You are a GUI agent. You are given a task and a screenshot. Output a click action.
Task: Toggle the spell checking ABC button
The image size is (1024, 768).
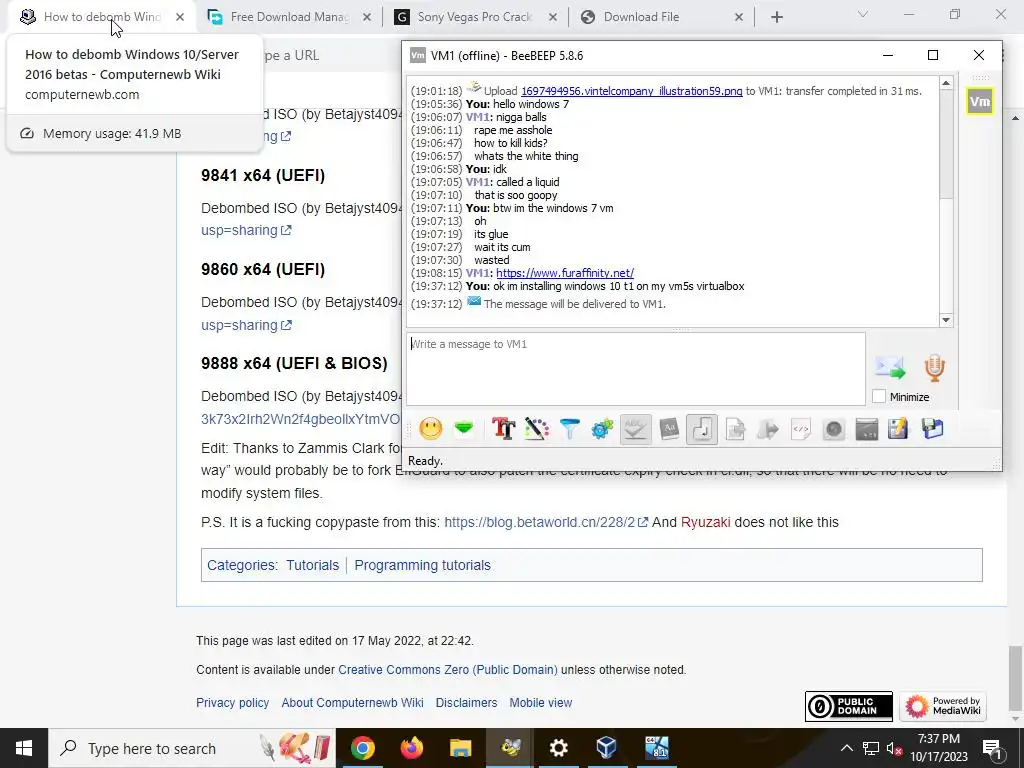[x=635, y=429]
